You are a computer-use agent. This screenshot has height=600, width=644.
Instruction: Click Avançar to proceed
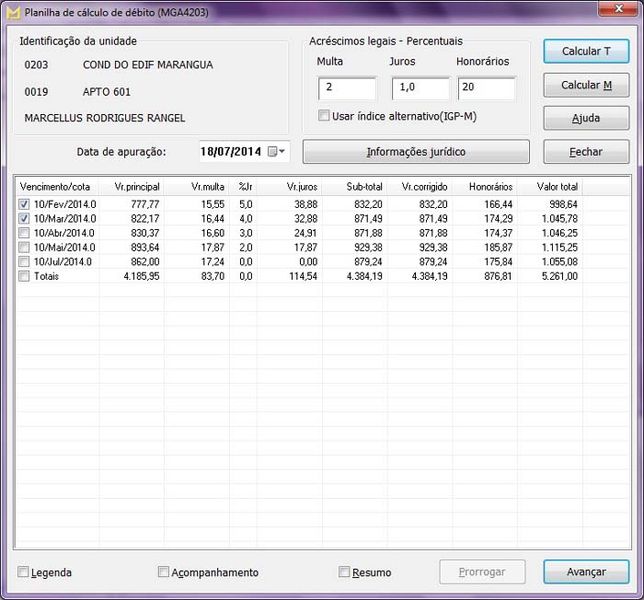(x=586, y=572)
